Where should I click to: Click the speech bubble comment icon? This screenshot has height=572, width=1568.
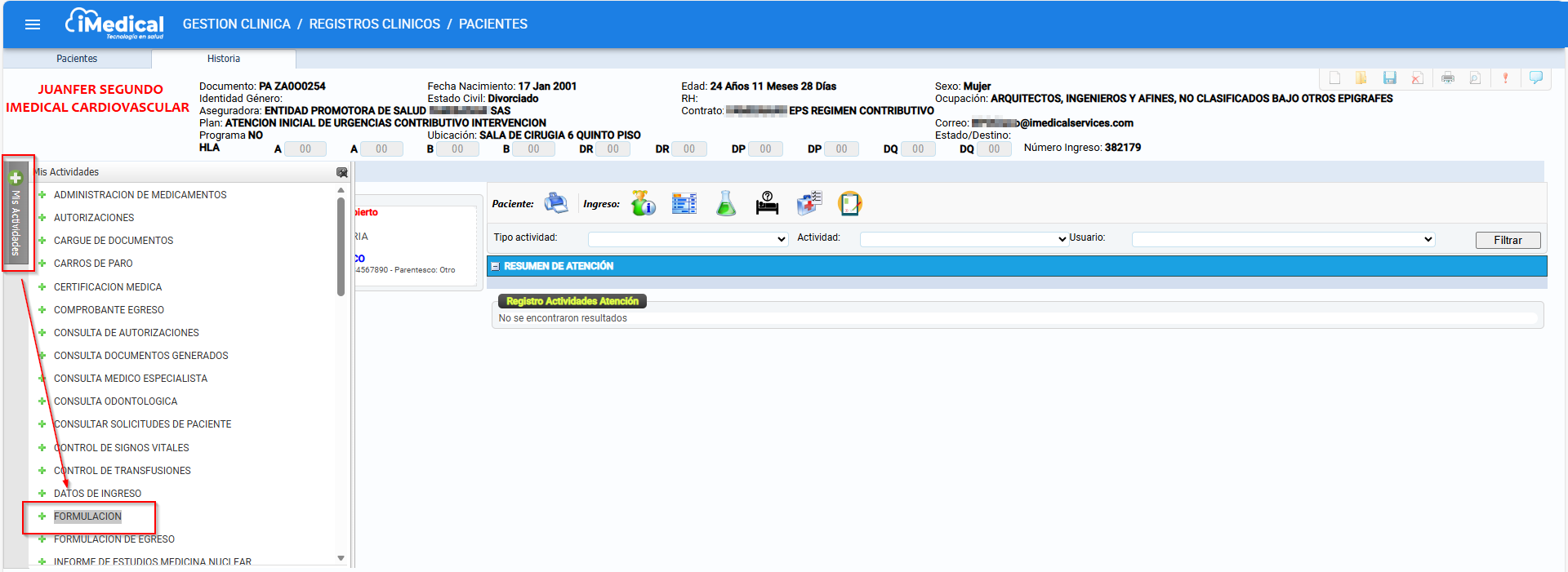click(1536, 78)
